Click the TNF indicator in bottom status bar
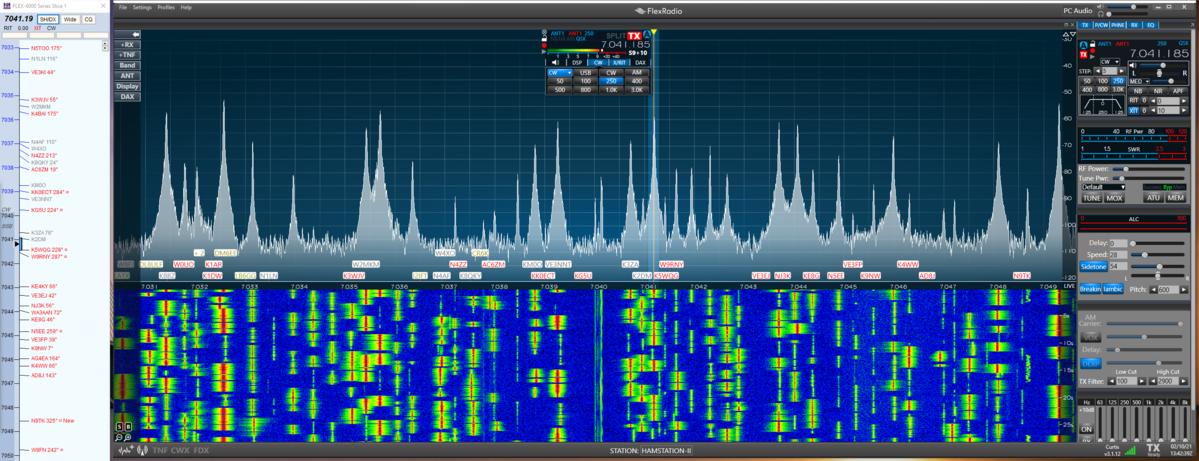Image resolution: width=1199 pixels, height=461 pixels. pyautogui.click(x=160, y=451)
